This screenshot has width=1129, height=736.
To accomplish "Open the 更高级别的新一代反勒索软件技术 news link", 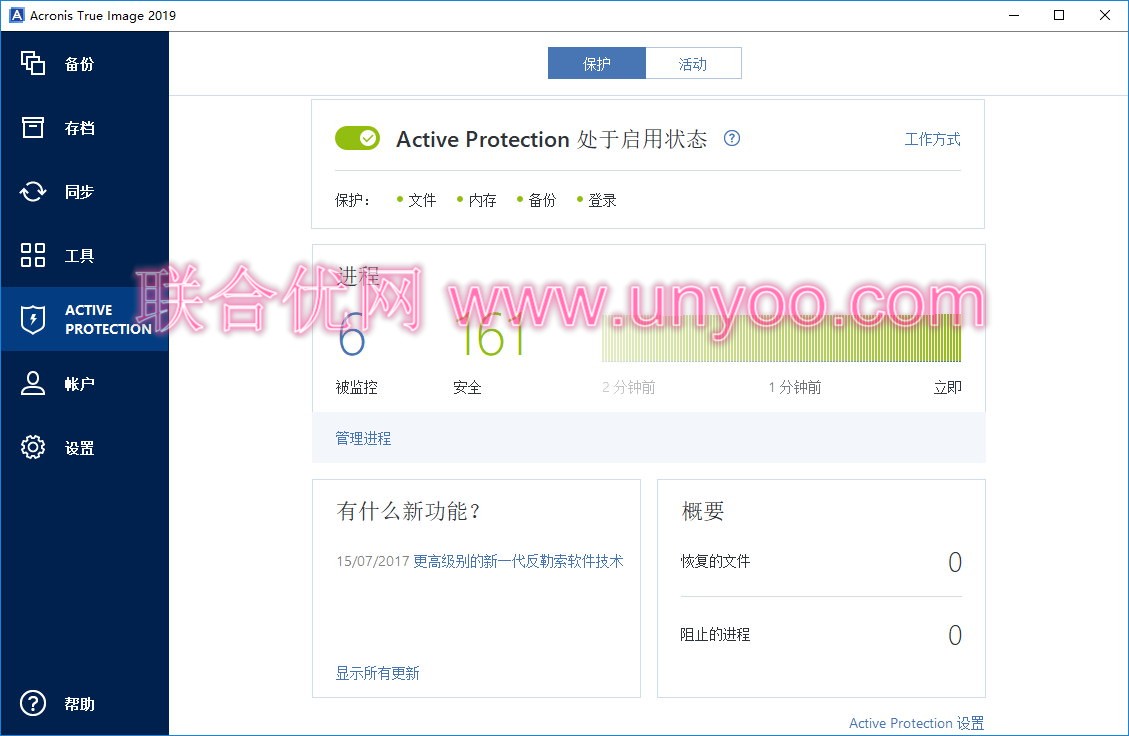I will 518,561.
